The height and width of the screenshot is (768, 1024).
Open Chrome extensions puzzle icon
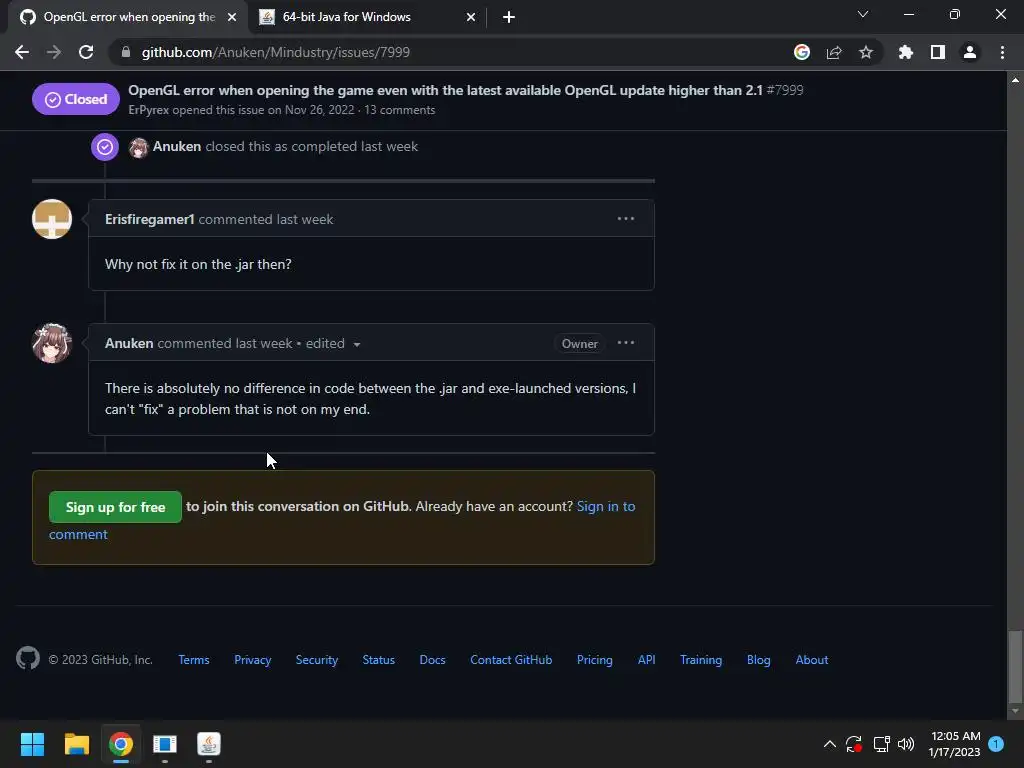point(906,52)
